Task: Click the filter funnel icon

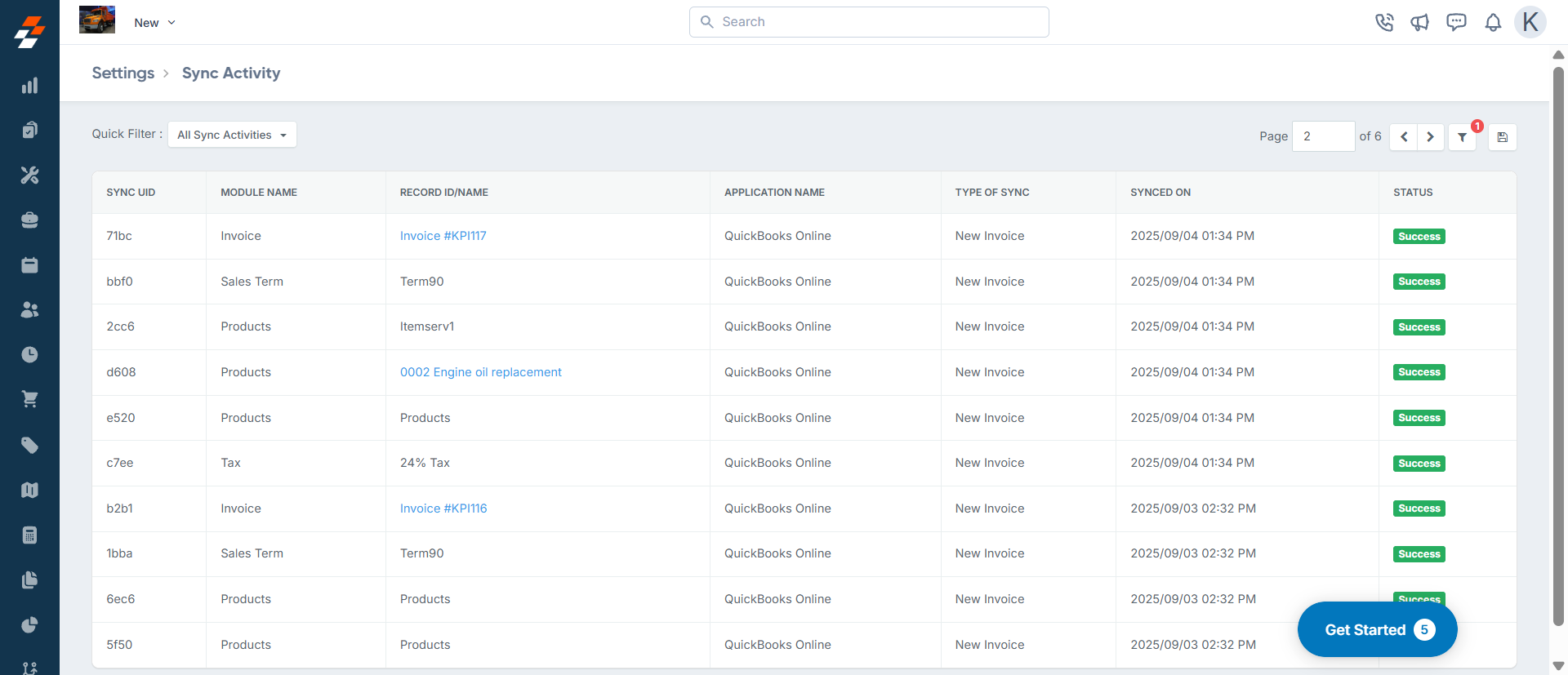Action: click(x=1462, y=137)
